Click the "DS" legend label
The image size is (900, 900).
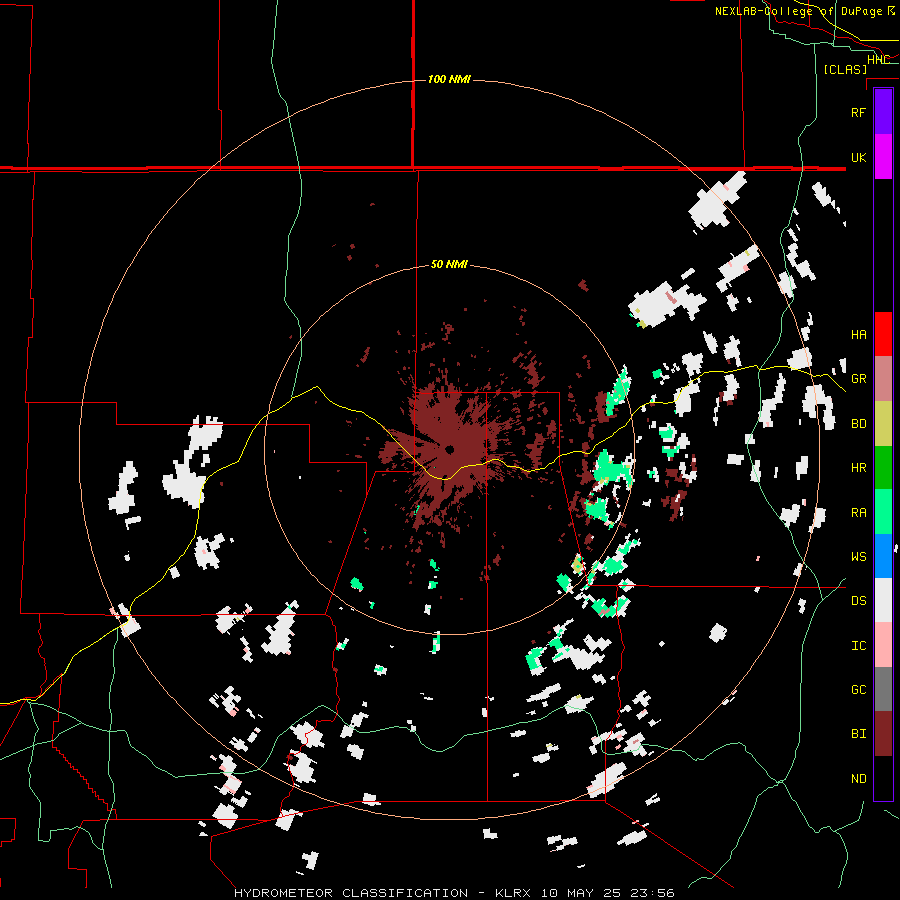tap(858, 601)
